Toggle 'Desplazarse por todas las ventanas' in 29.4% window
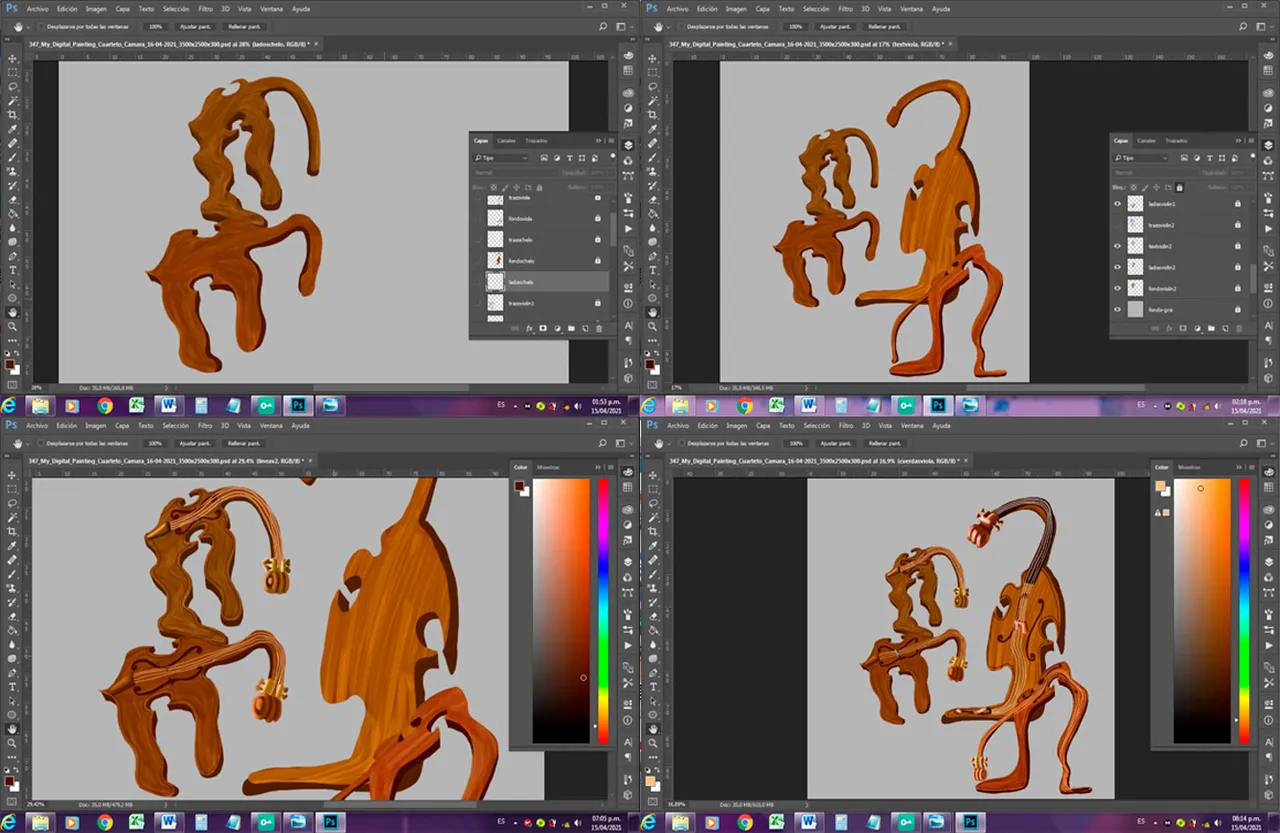The height and width of the screenshot is (833, 1280). pos(41,442)
